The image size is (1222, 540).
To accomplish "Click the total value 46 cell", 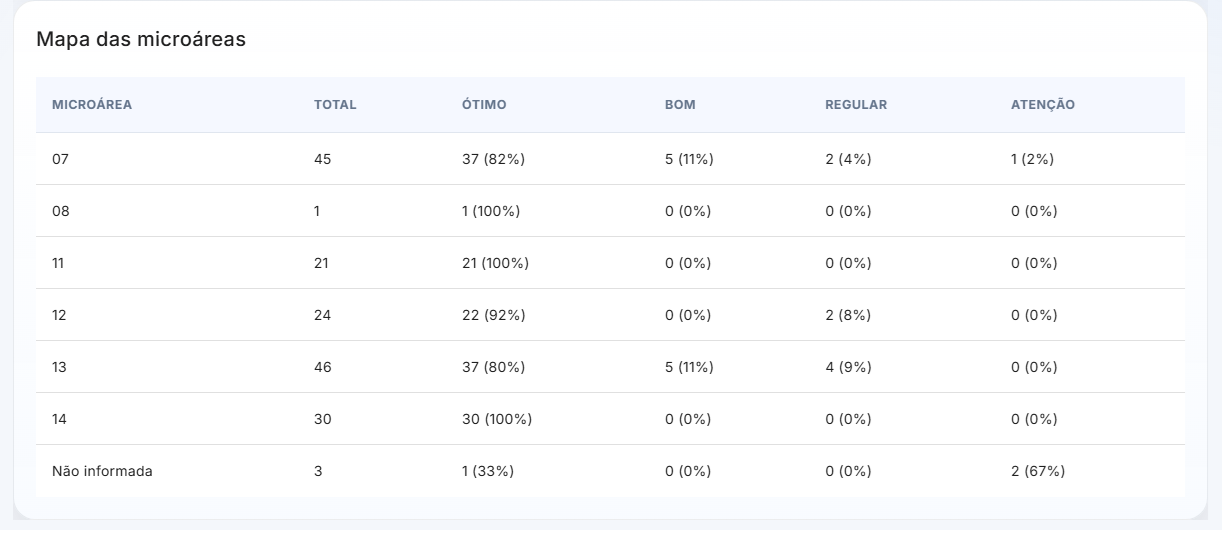I will [x=323, y=367].
